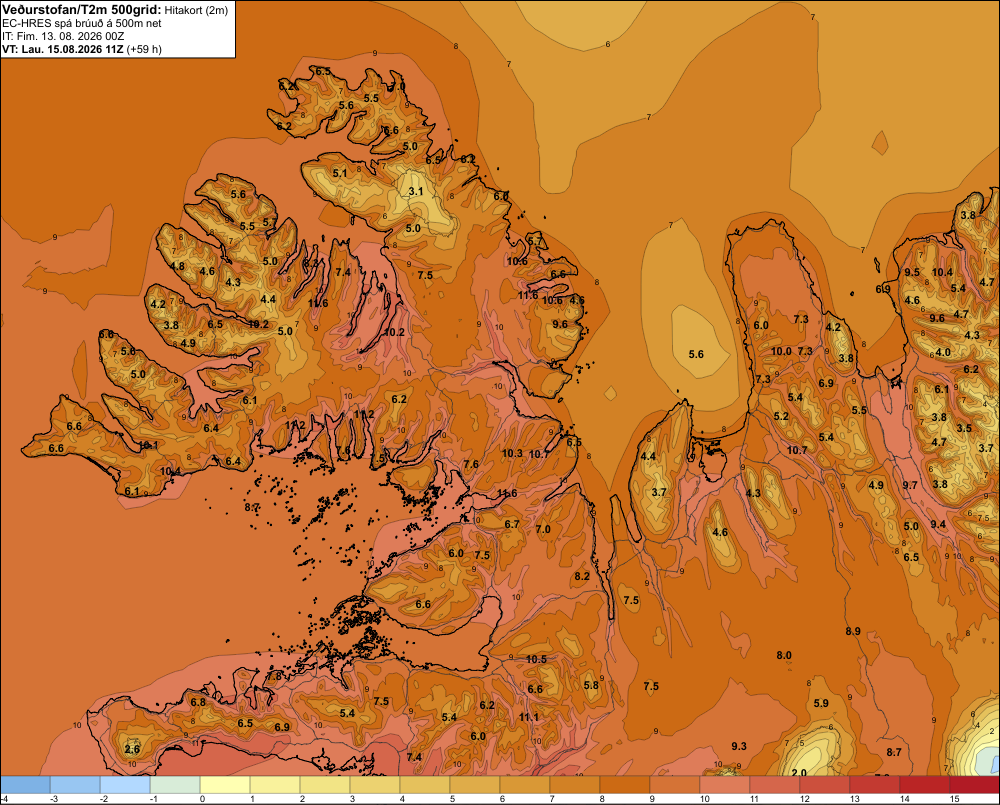Select the blue legend swatch between -4 and -3

coord(26,785)
